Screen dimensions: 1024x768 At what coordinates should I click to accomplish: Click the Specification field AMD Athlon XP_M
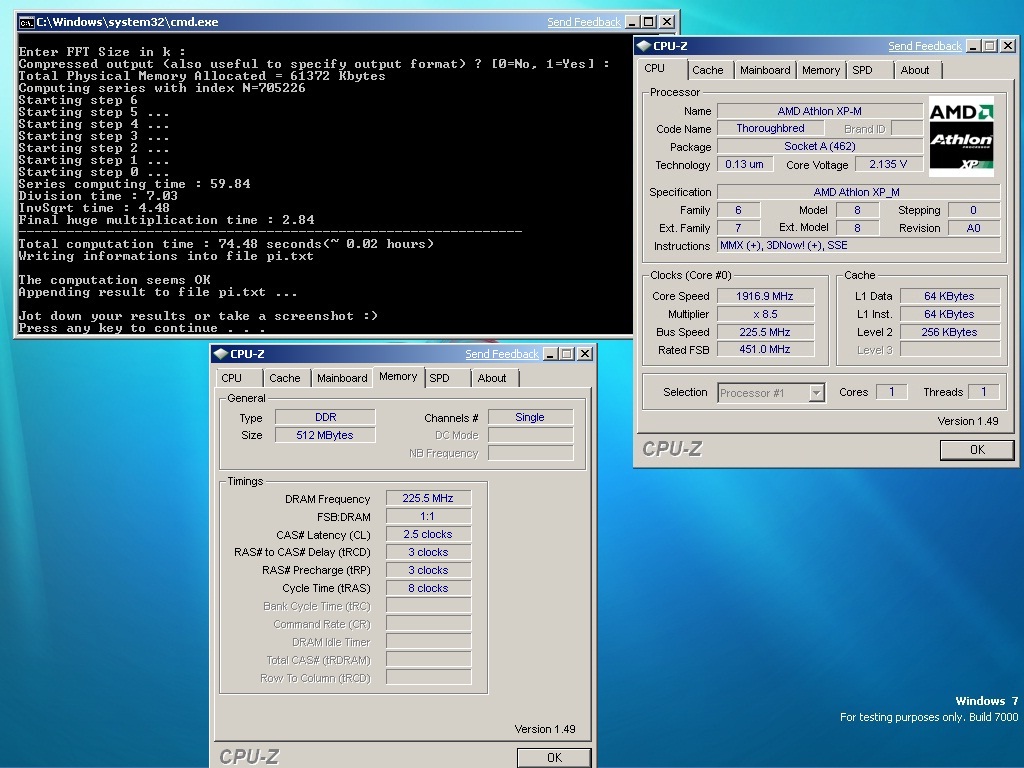tap(858, 192)
